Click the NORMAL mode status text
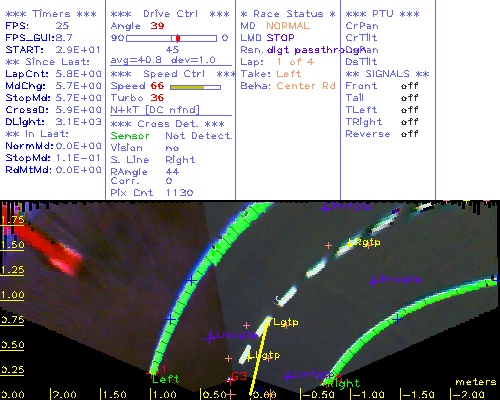Screen dimensions: 500x400 coord(288,26)
